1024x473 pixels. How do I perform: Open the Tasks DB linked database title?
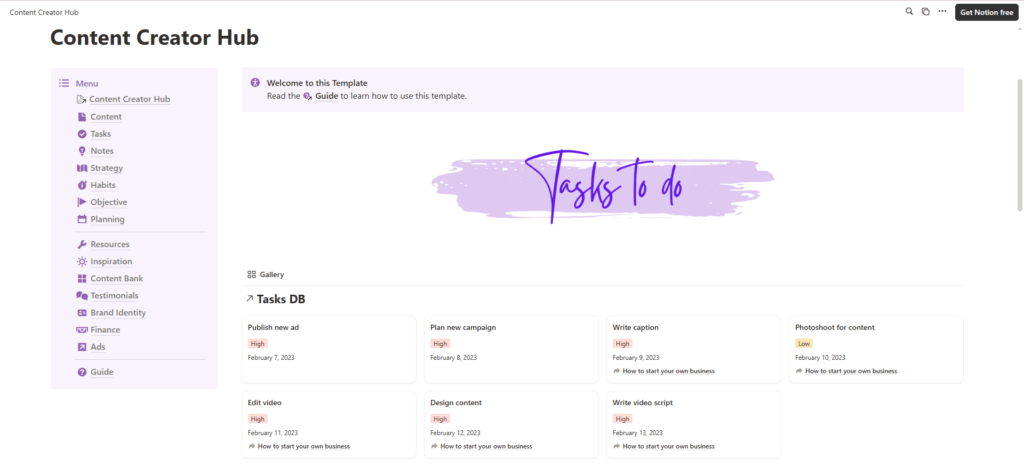(x=281, y=299)
